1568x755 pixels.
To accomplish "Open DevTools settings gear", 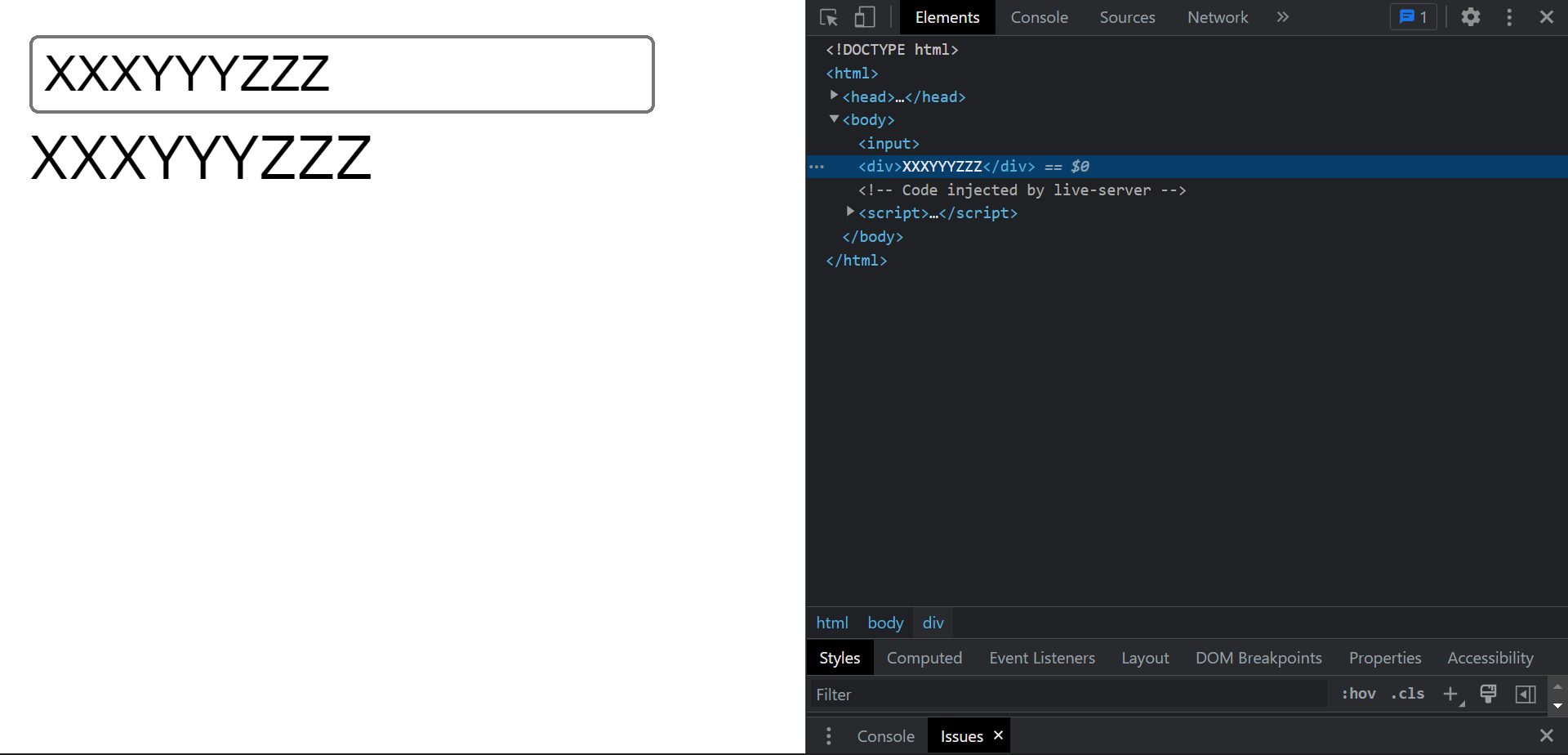I will coord(1471,17).
